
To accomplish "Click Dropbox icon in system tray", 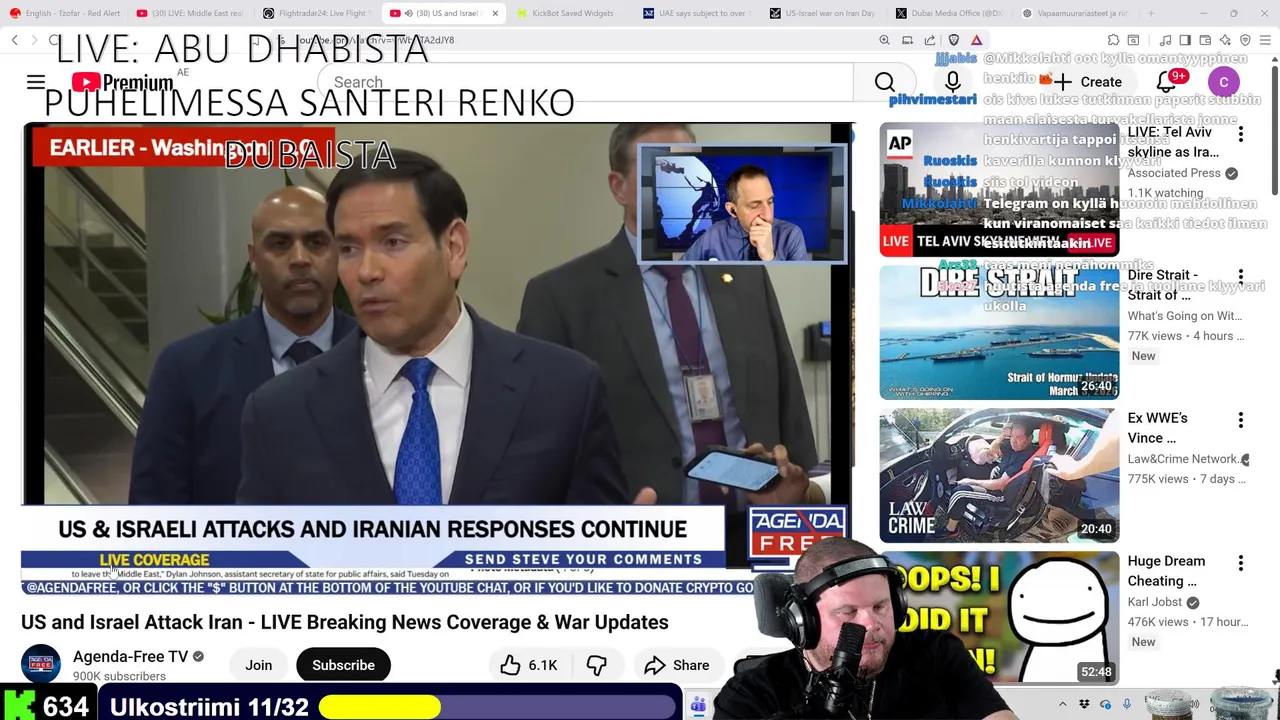I will [1085, 705].
